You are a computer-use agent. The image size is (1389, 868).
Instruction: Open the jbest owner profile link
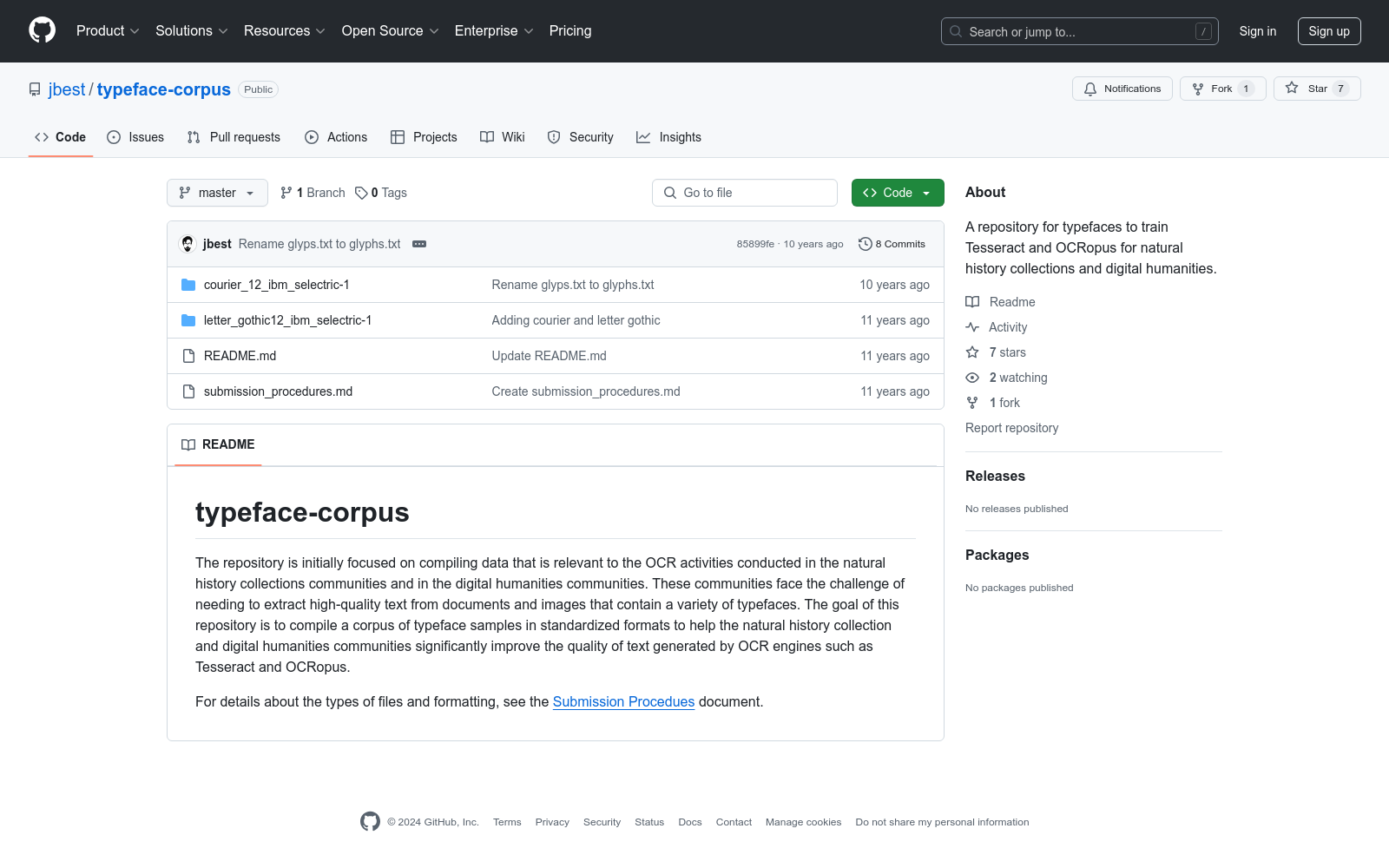pyautogui.click(x=67, y=89)
